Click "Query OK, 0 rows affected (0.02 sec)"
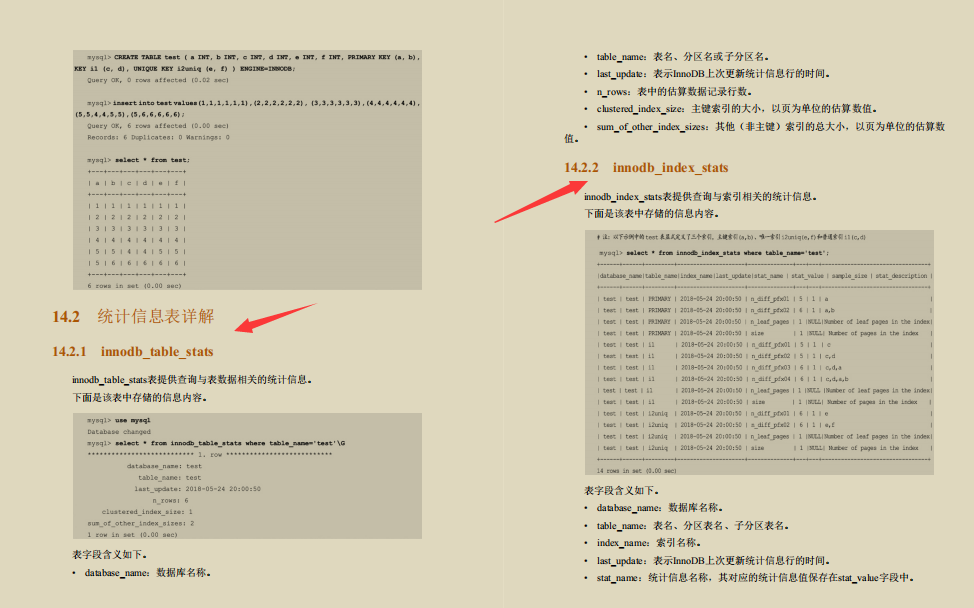 point(158,80)
